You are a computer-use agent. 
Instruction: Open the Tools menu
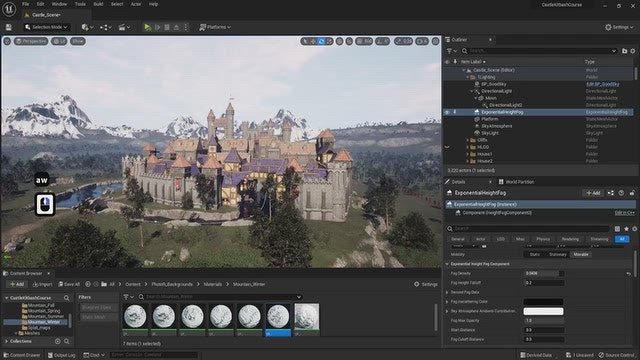pos(80,4)
